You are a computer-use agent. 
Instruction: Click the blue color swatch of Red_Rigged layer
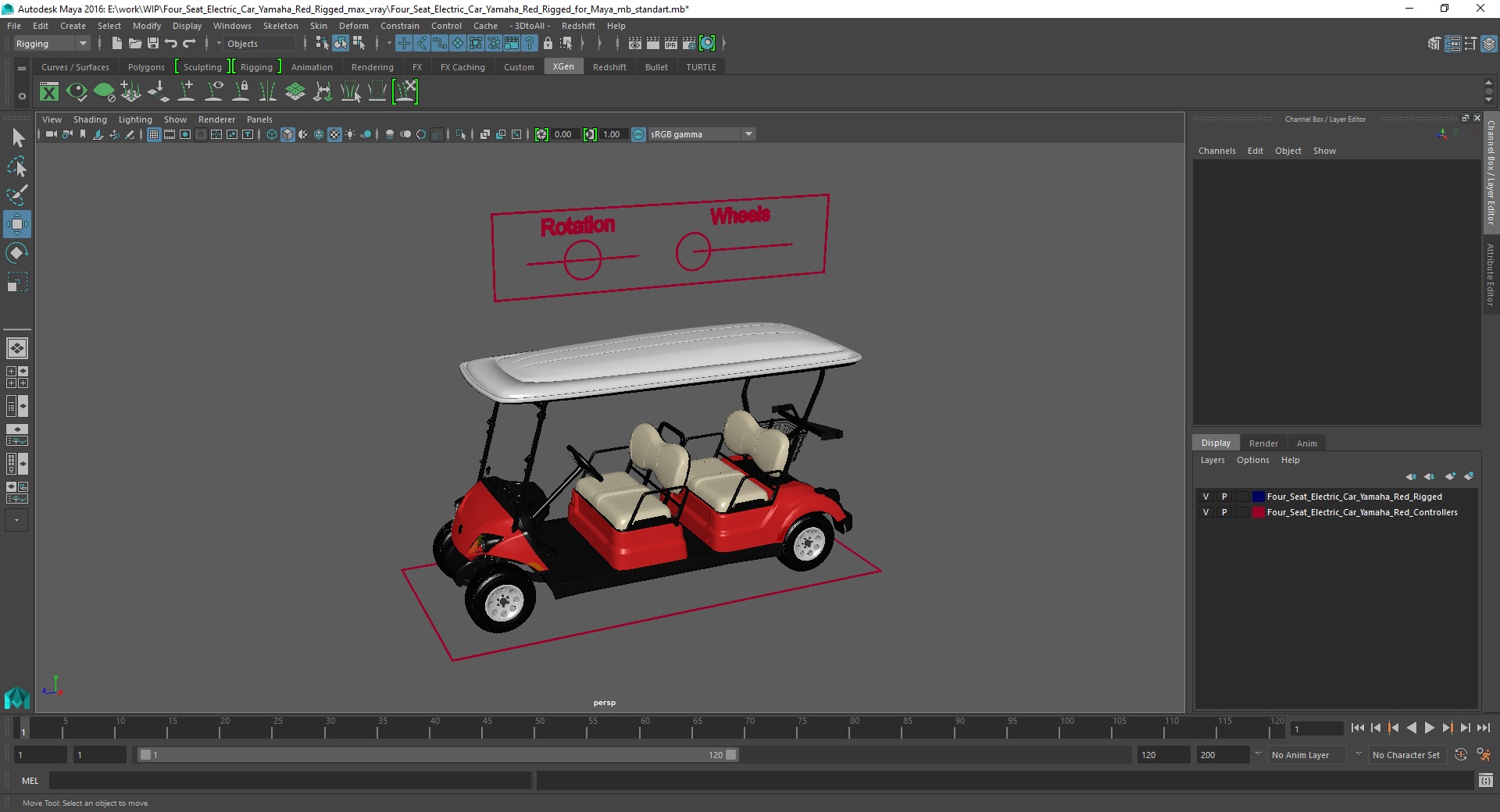tap(1258, 497)
